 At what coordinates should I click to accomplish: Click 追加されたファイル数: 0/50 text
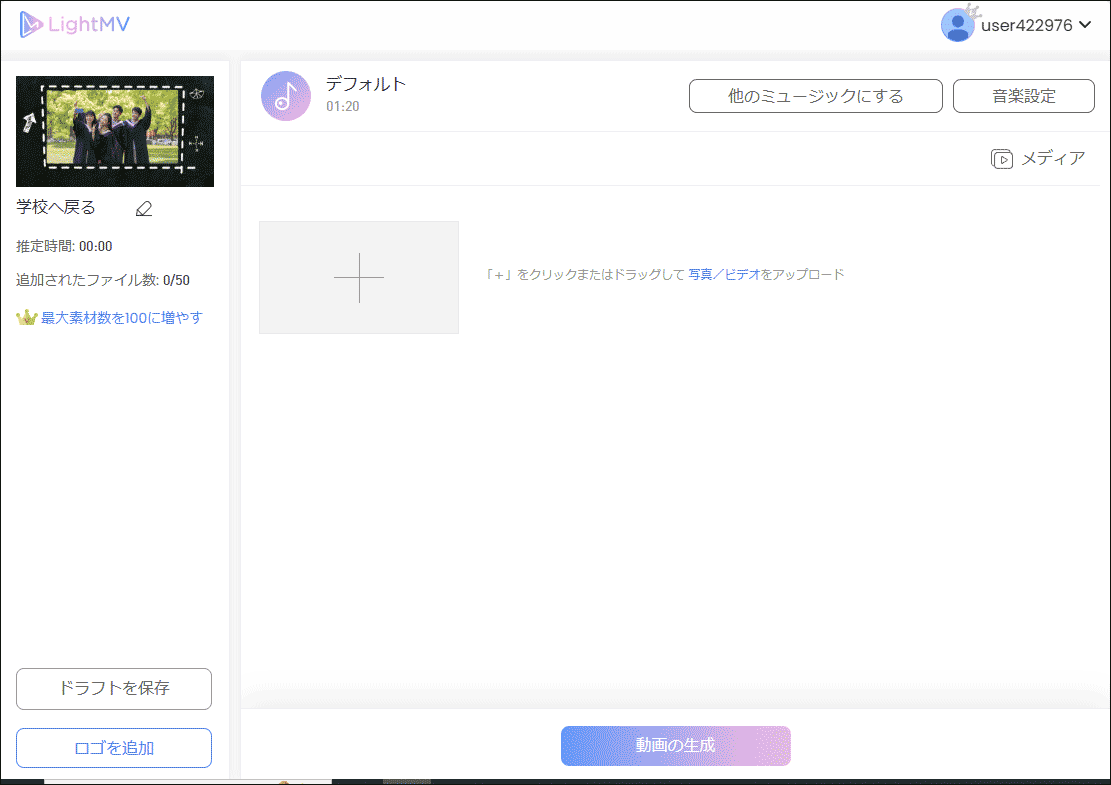(x=103, y=280)
